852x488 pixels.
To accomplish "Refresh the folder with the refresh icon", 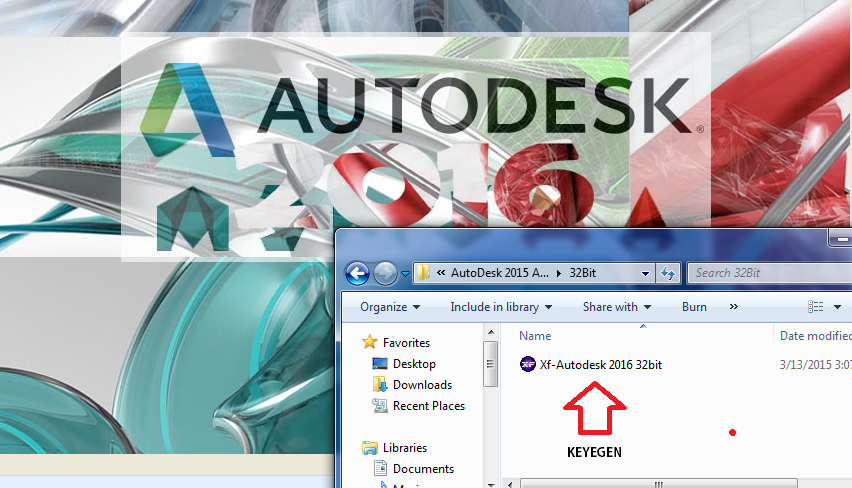I will pos(668,273).
